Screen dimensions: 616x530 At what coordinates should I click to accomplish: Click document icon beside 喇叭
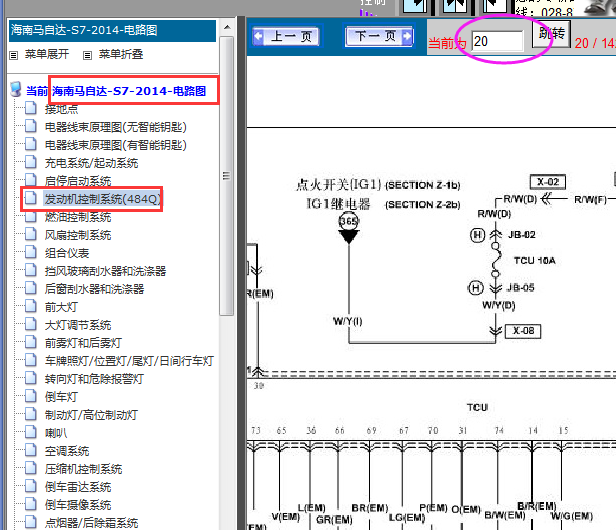[31, 432]
